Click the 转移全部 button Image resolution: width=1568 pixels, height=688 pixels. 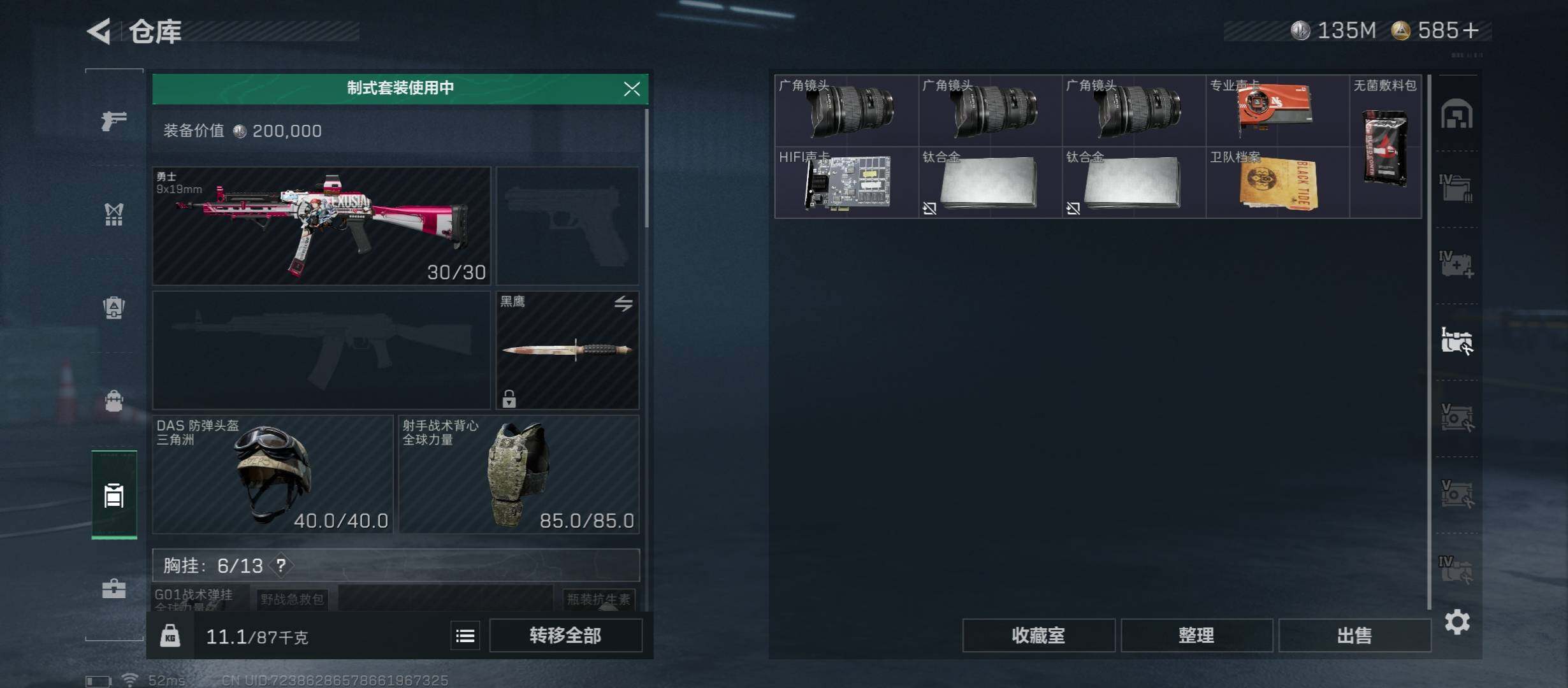pos(566,636)
